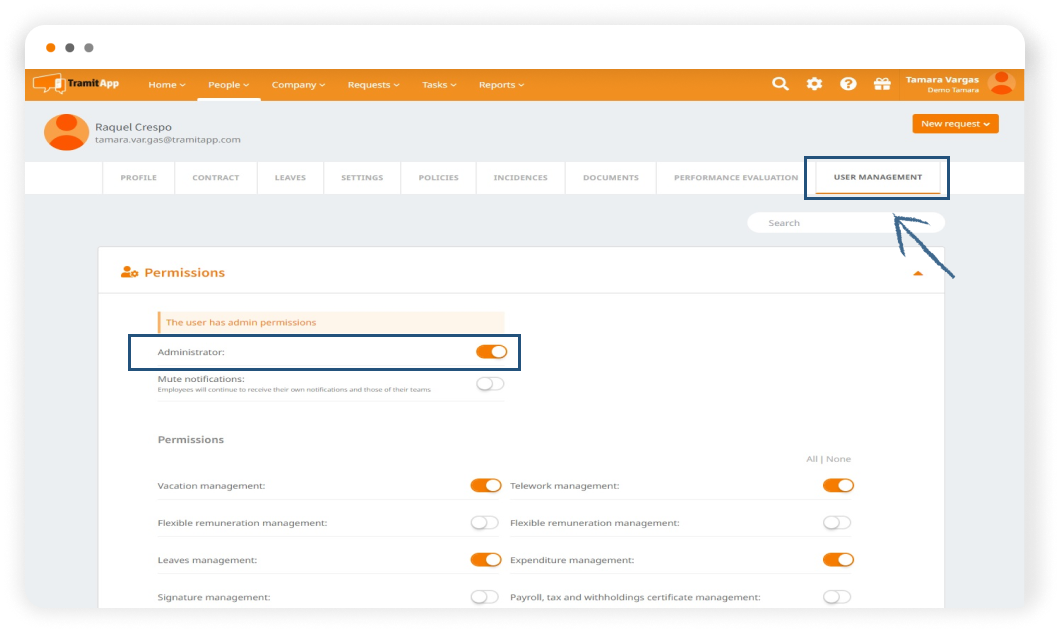Expand the Reports menu
The height and width of the screenshot is (633, 1061).
click(x=500, y=85)
